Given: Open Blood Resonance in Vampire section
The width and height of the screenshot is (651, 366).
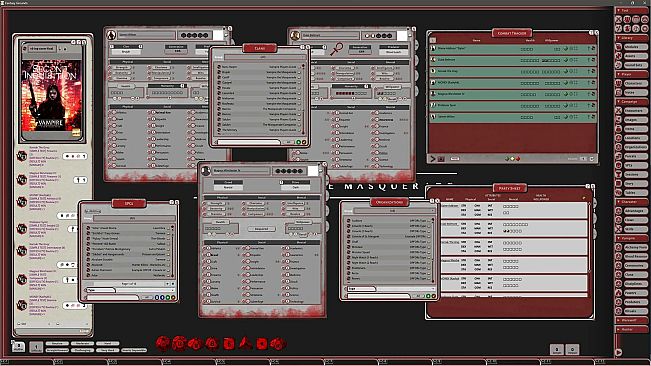Looking at the screenshot, I should [636, 256].
